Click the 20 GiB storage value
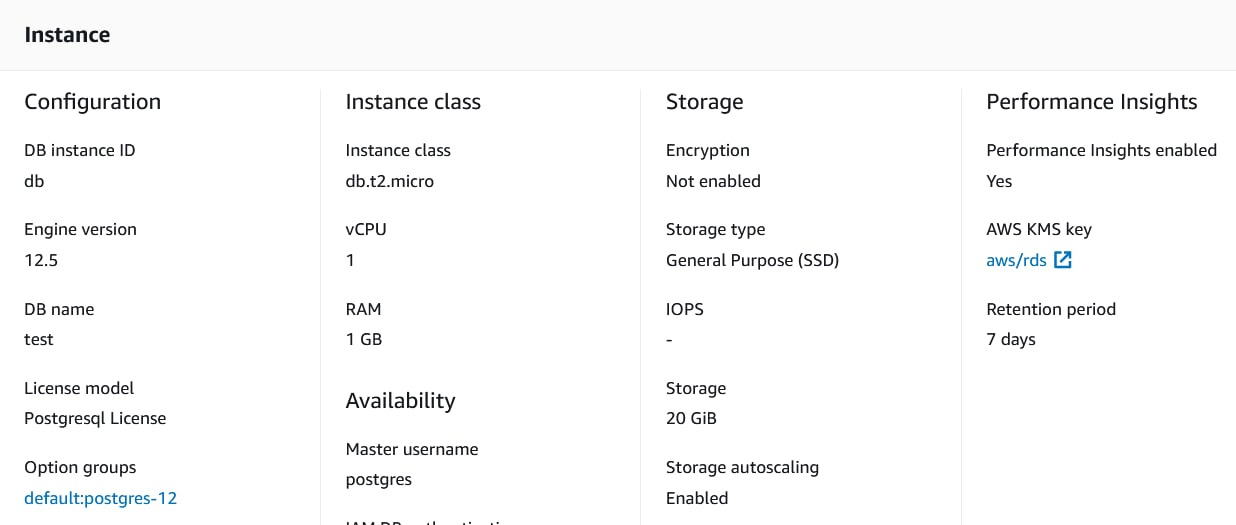The width and height of the screenshot is (1236, 525). pyautogui.click(x=691, y=418)
